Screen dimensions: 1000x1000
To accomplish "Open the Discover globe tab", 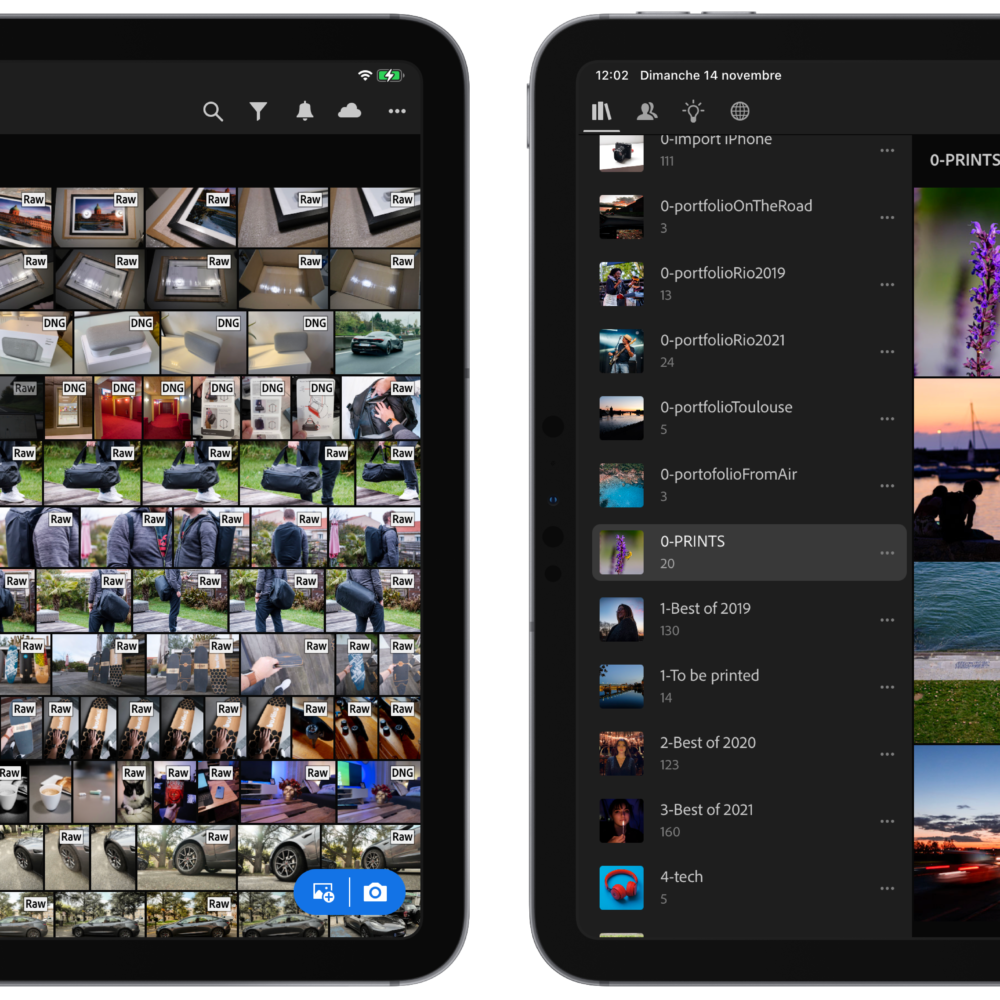I will tap(740, 111).
